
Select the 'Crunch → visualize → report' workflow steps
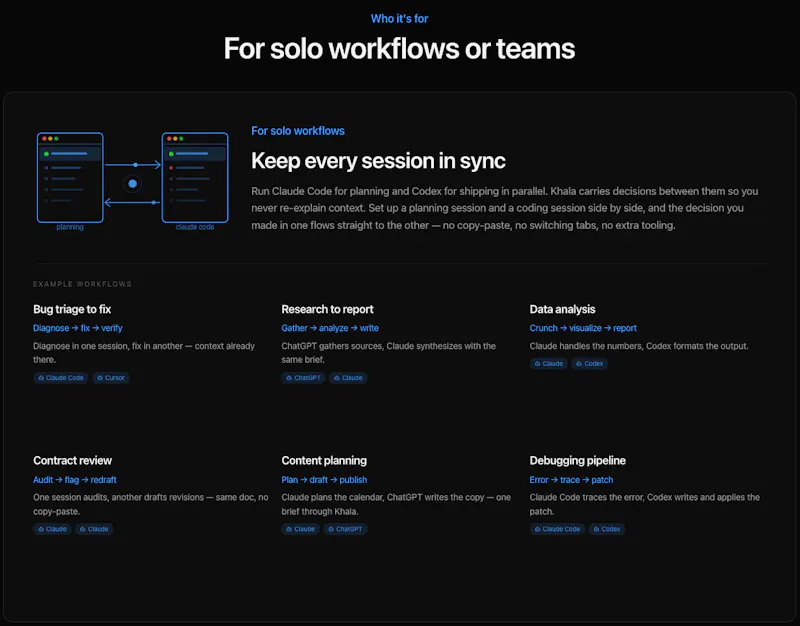[x=583, y=328]
